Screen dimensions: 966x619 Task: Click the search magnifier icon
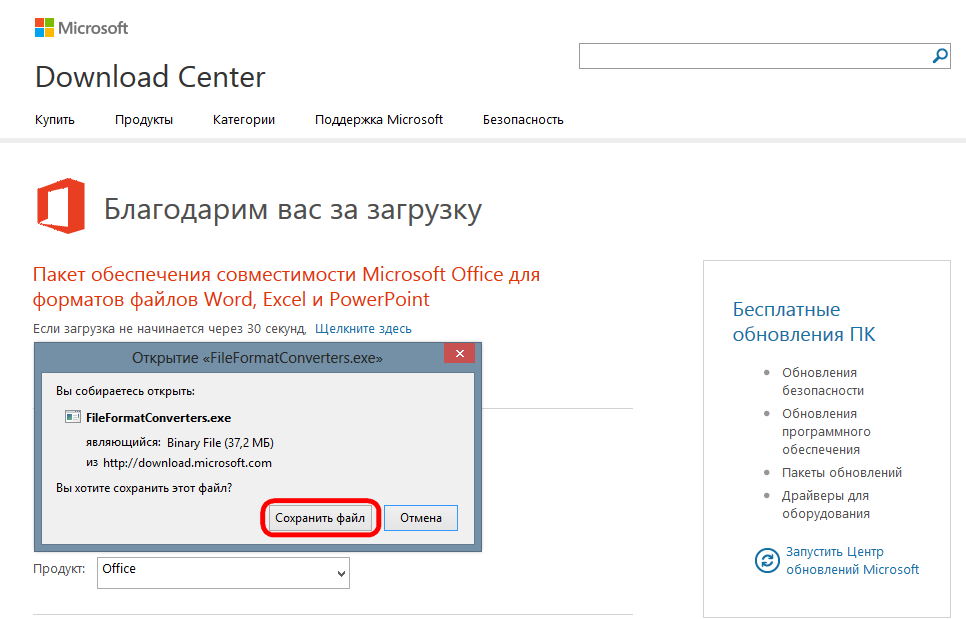[x=939, y=56]
